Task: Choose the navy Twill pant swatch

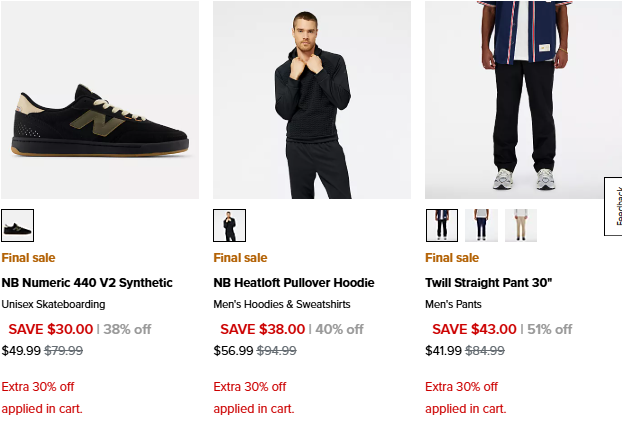Action: (x=481, y=225)
